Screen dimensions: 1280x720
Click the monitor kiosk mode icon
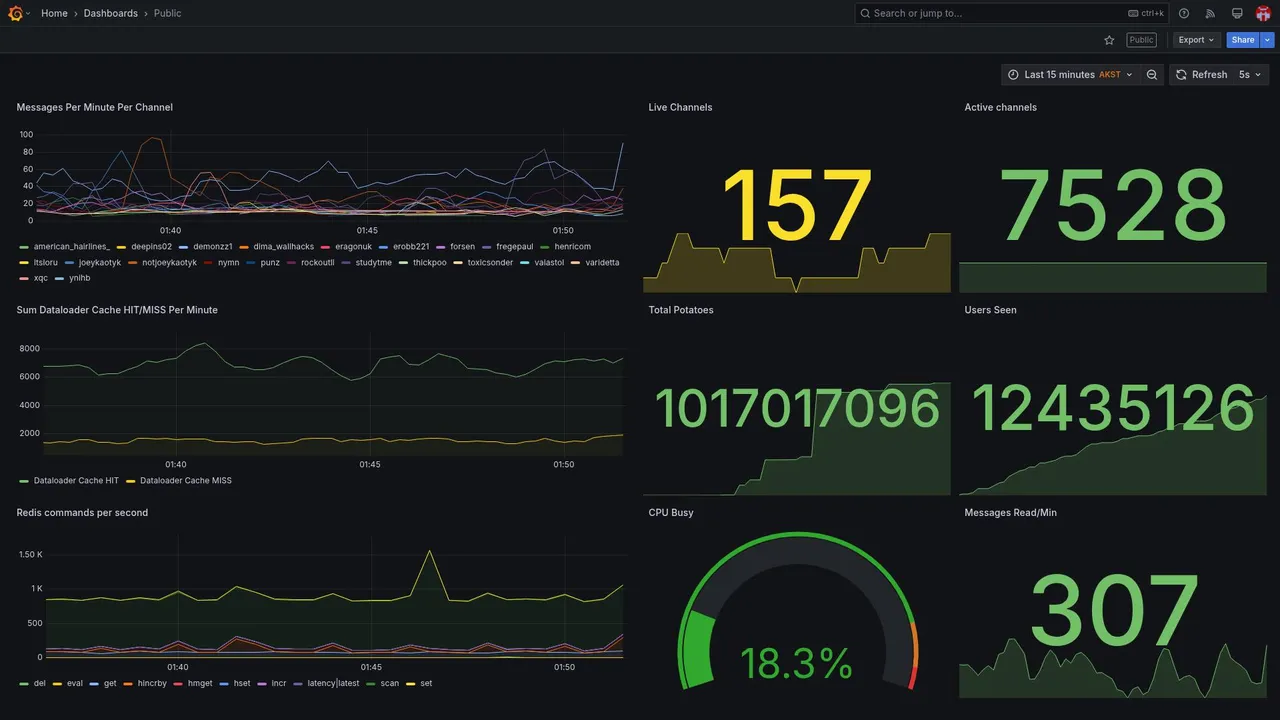(1237, 13)
